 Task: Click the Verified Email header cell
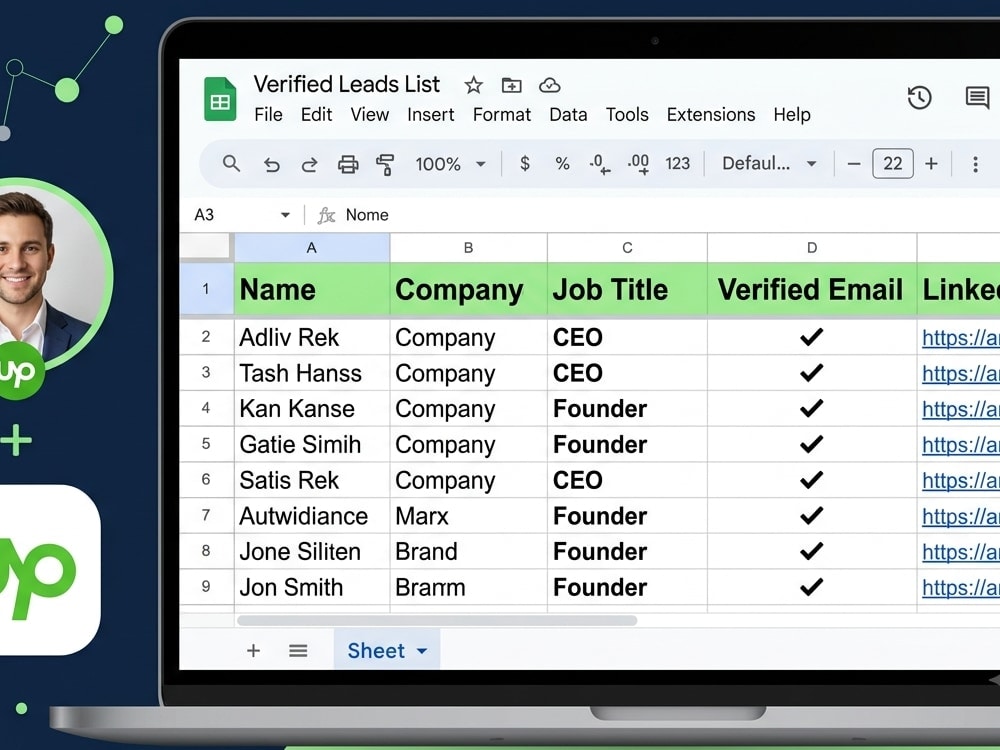point(812,289)
